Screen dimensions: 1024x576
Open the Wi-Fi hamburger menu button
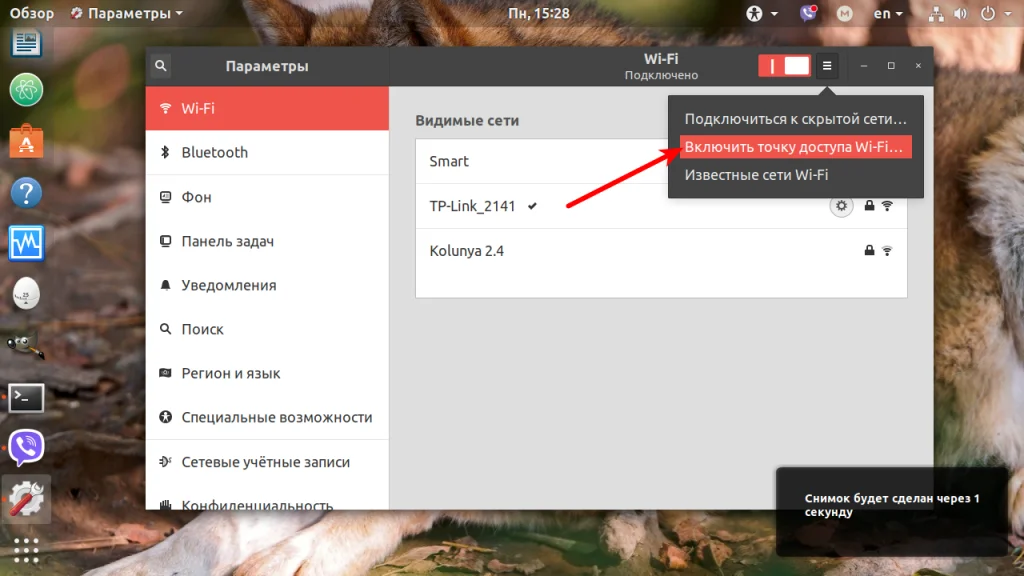pos(827,65)
